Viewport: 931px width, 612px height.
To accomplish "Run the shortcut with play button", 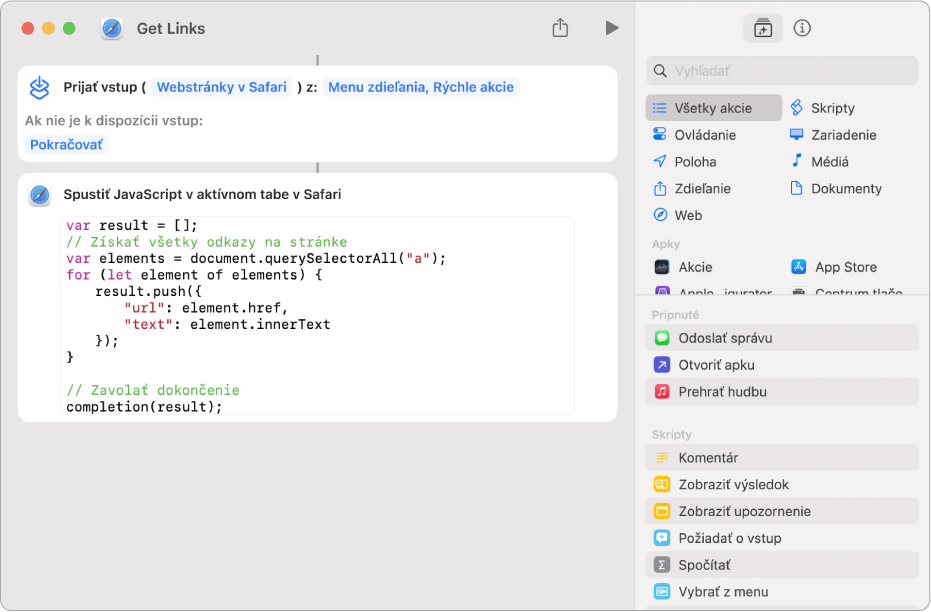I will click(x=612, y=28).
